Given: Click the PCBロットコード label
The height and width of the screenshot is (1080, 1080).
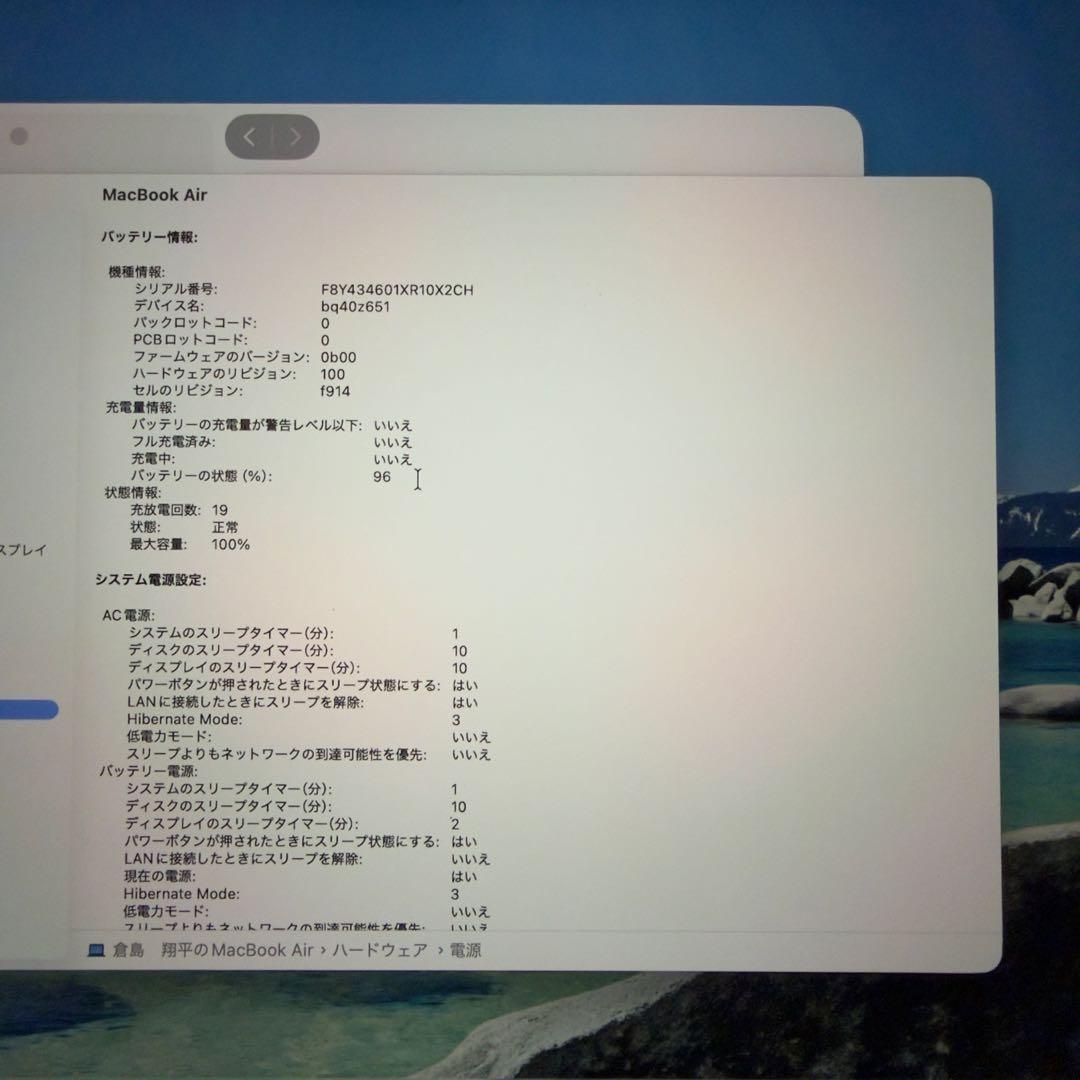Looking at the screenshot, I should pyautogui.click(x=190, y=340).
